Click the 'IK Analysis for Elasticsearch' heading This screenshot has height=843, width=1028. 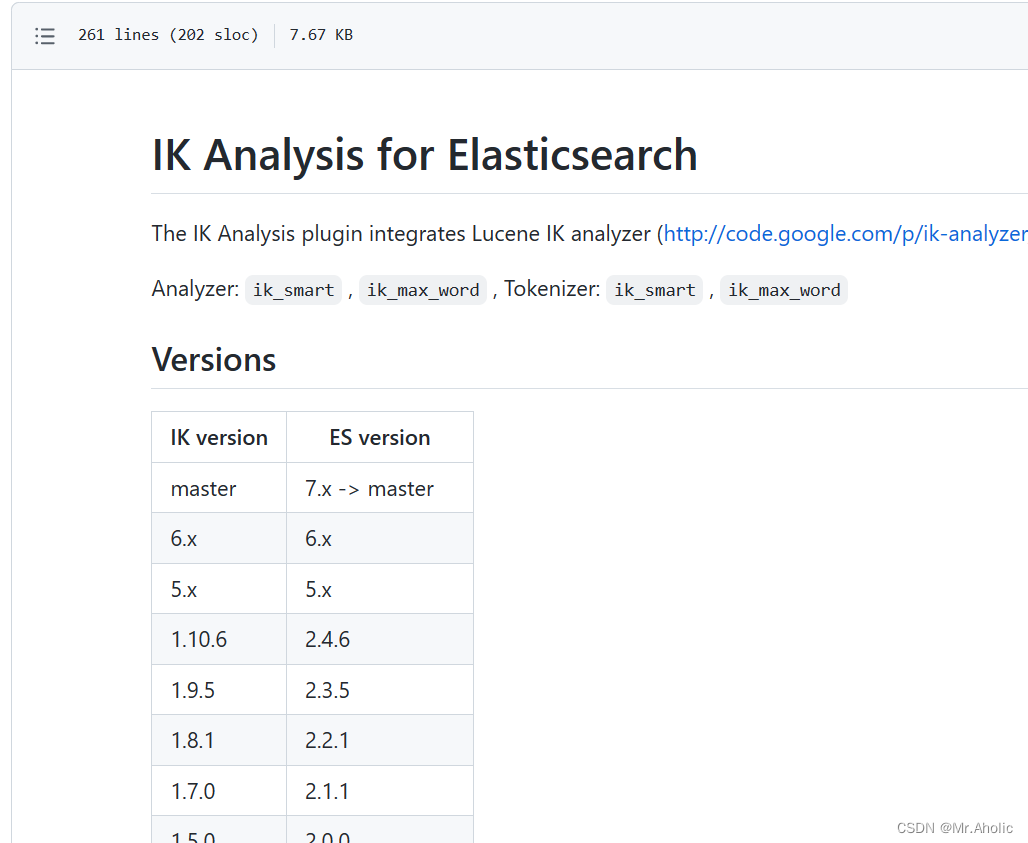click(424, 156)
